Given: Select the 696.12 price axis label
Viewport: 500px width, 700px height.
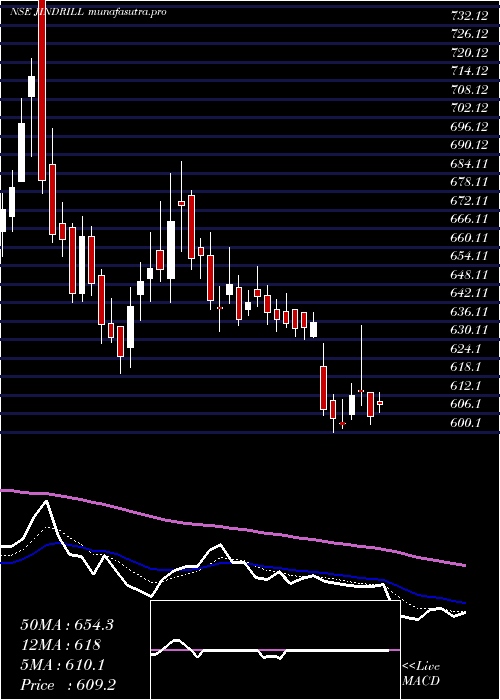Looking at the screenshot, I should pyautogui.click(x=469, y=127).
